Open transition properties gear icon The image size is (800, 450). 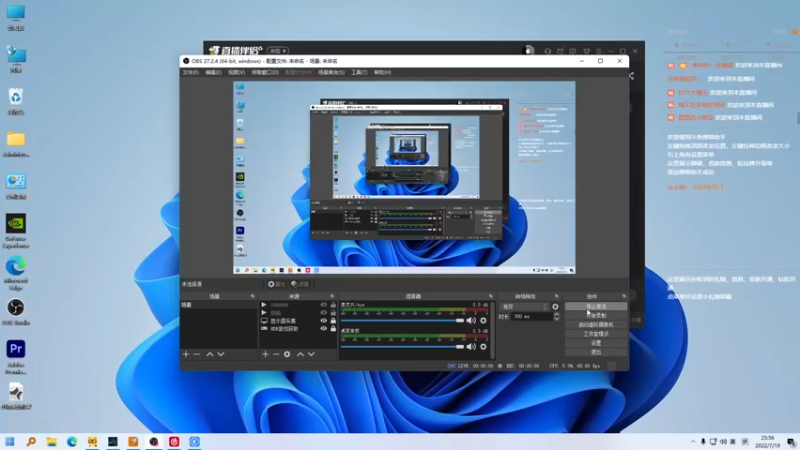point(555,307)
